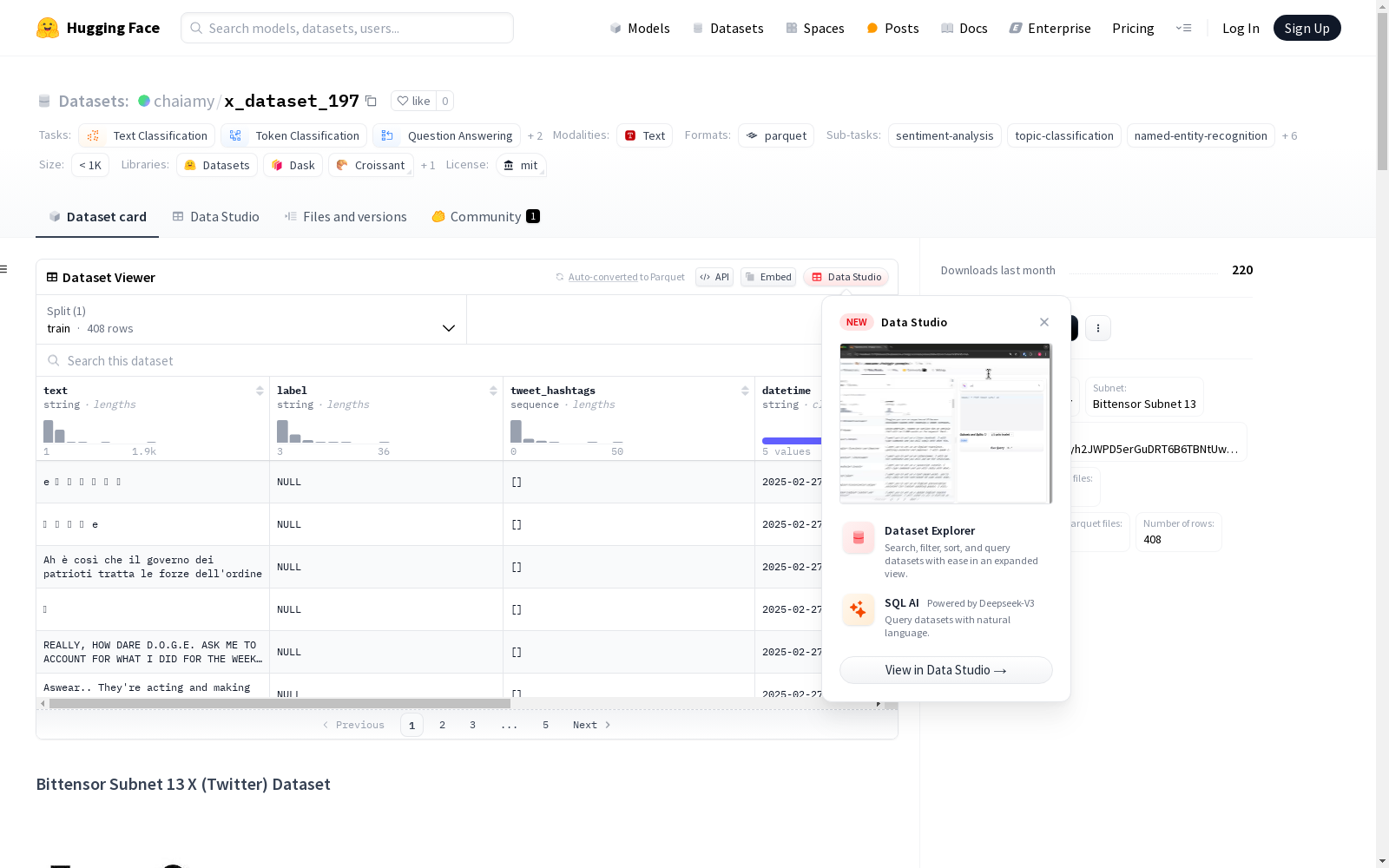This screenshot has height=868, width=1389.
Task: Expand the +6 more sub-tasks tag
Action: tap(1289, 135)
